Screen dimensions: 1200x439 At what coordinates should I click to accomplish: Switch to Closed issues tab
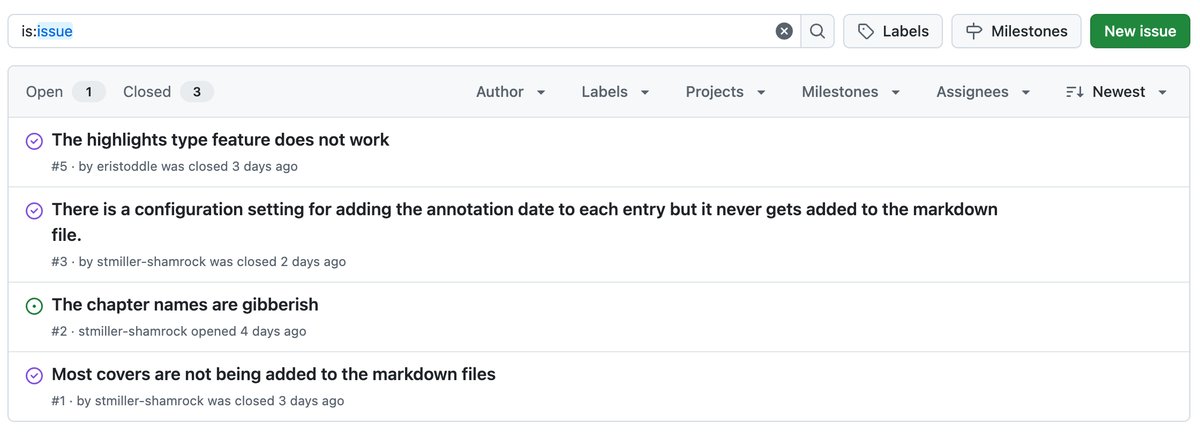point(167,92)
